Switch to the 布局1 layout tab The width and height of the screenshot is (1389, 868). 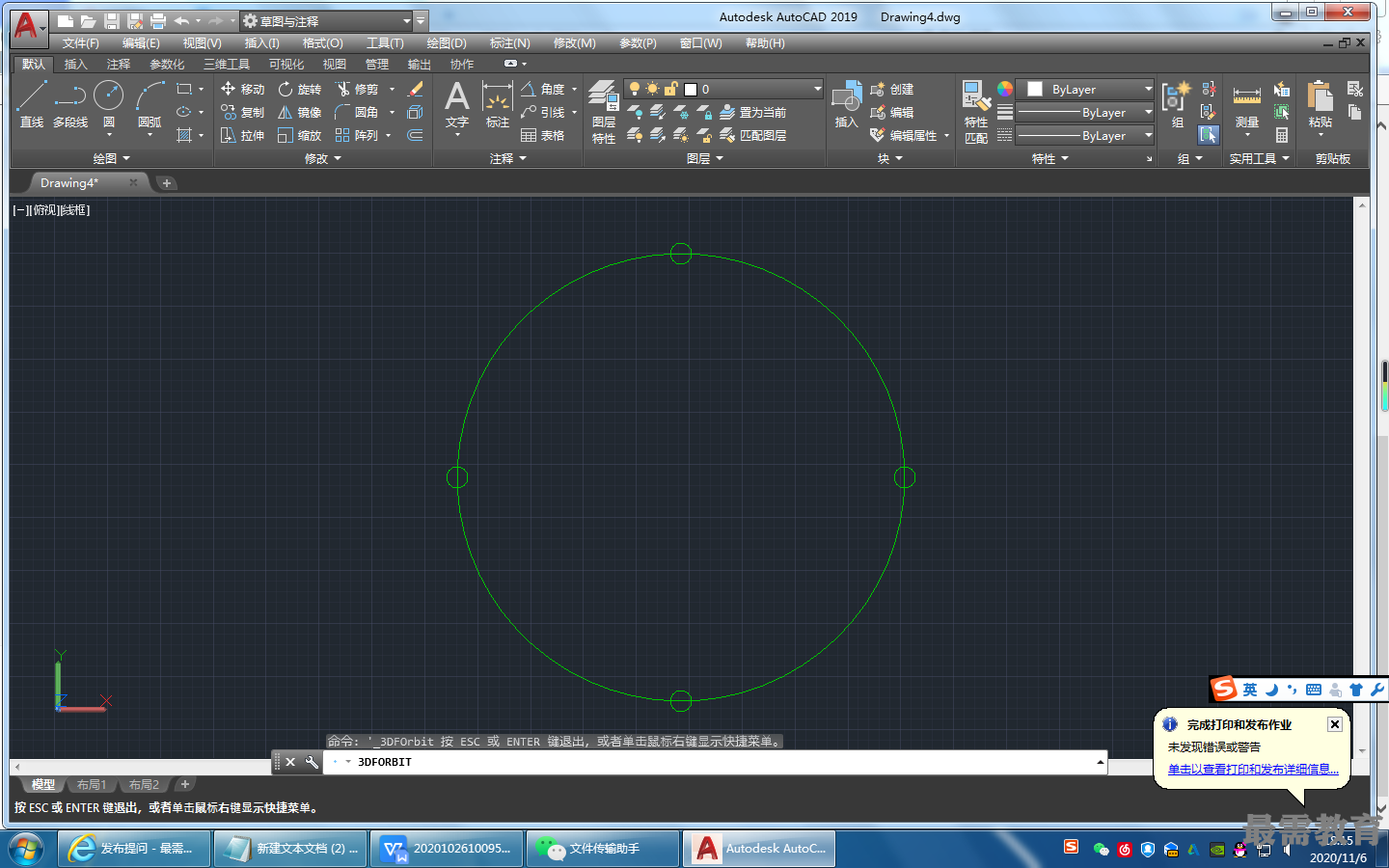point(92,785)
